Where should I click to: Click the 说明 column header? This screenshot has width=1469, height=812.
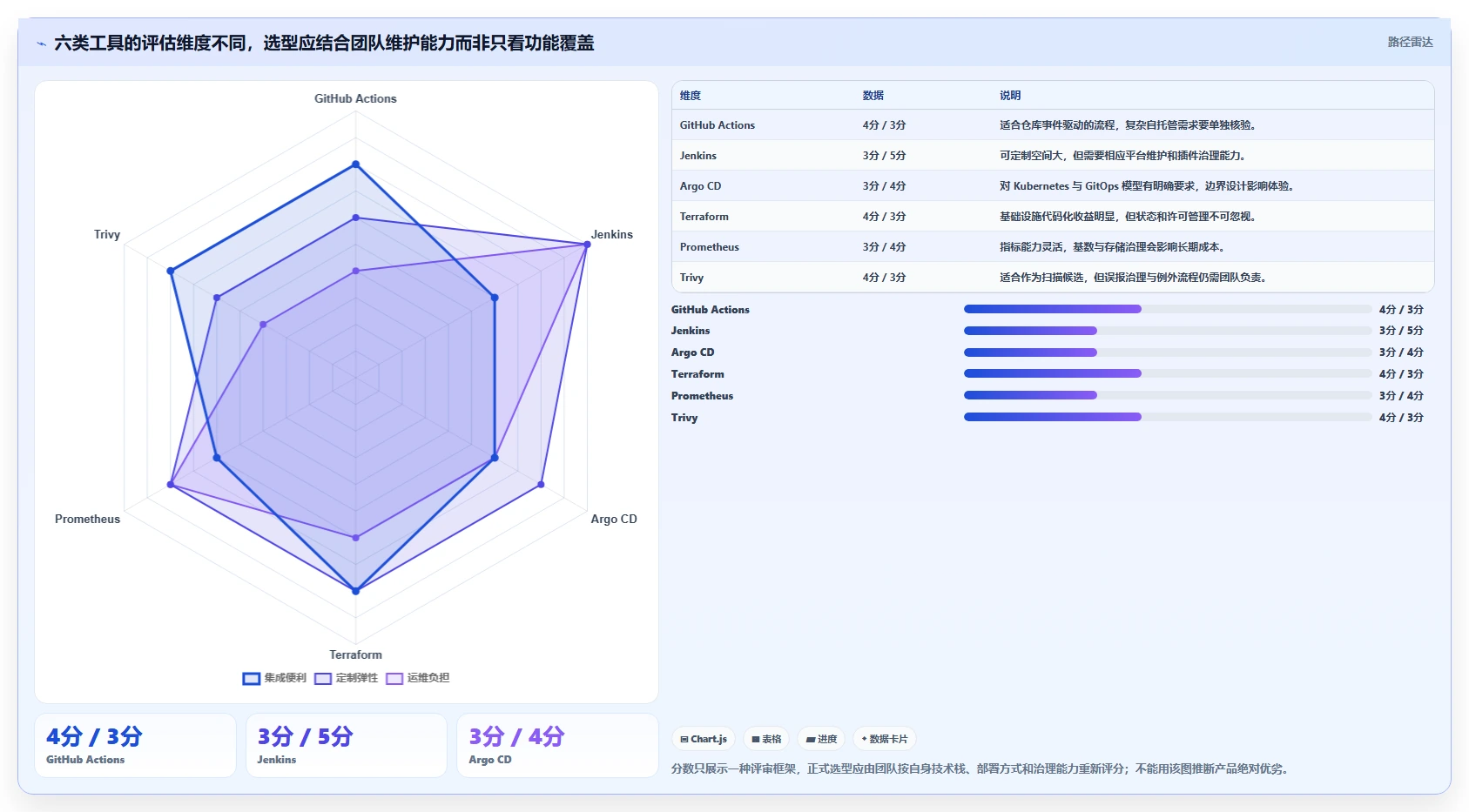click(1010, 96)
